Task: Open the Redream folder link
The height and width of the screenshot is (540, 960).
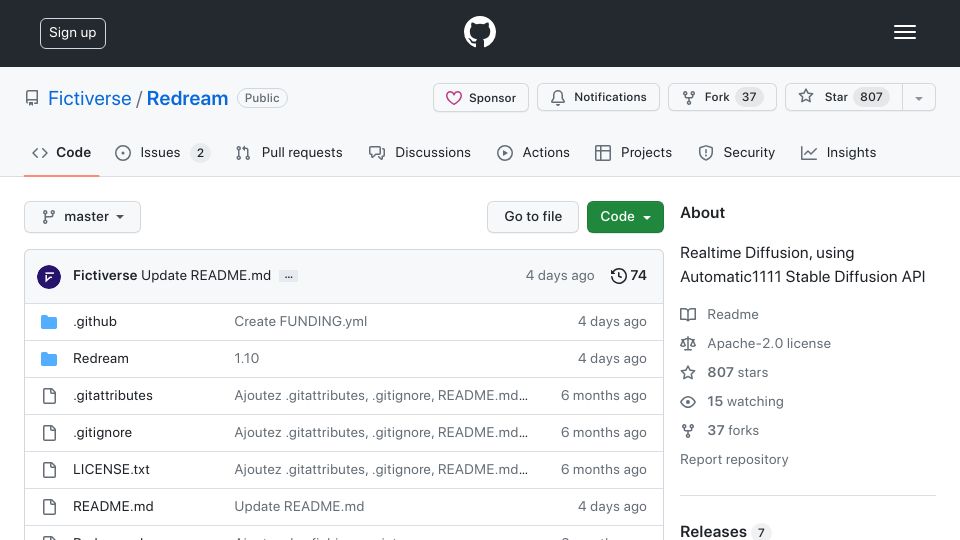Action: click(x=101, y=359)
